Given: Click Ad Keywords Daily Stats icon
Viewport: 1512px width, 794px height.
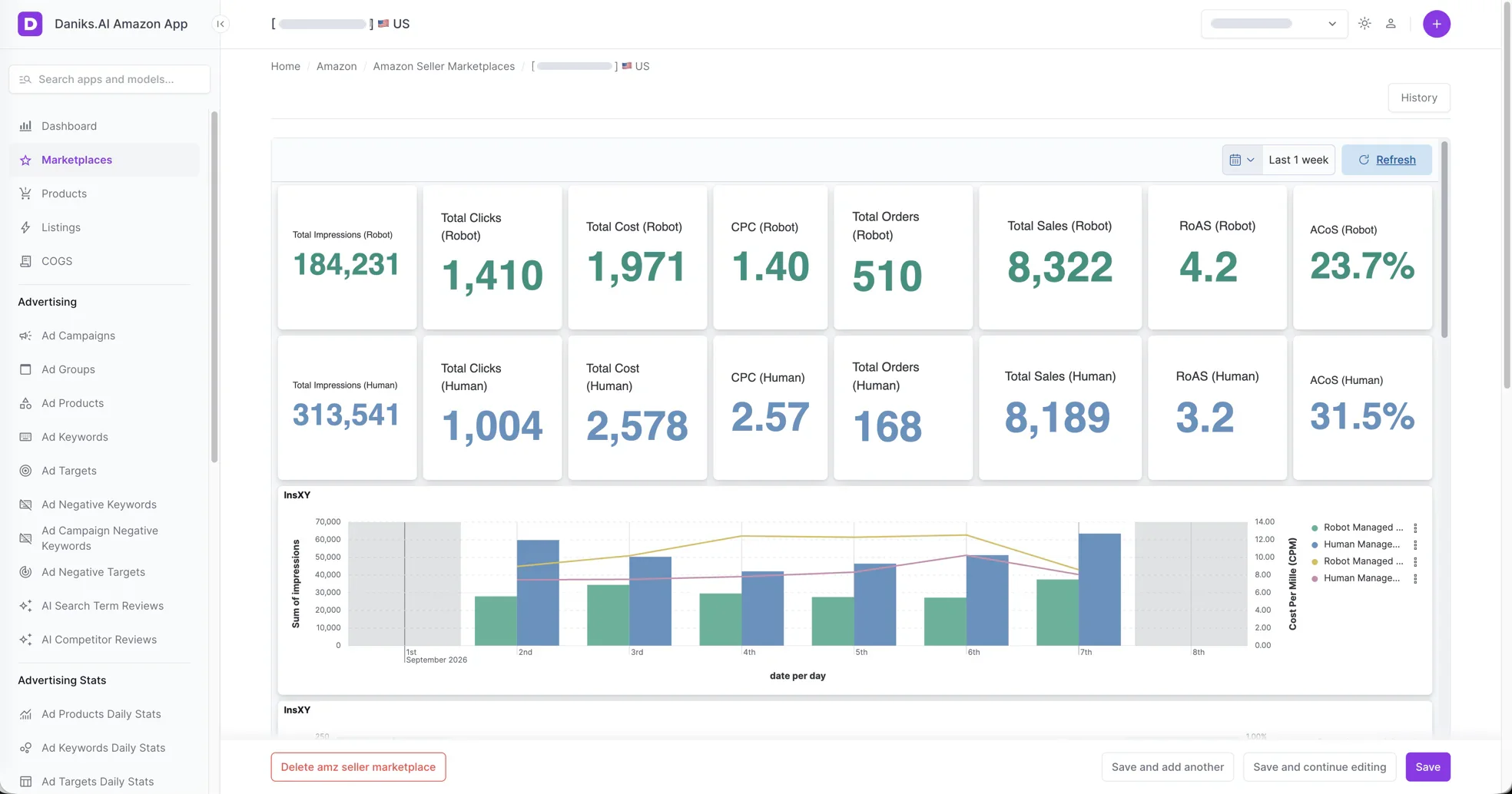Looking at the screenshot, I should click(25, 748).
